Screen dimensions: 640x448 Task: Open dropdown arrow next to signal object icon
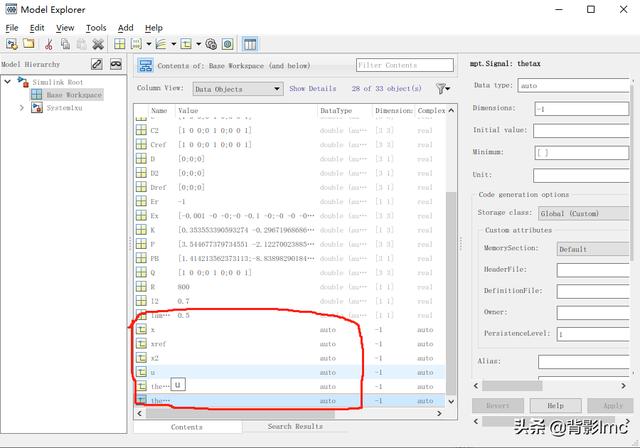[x=198, y=44]
